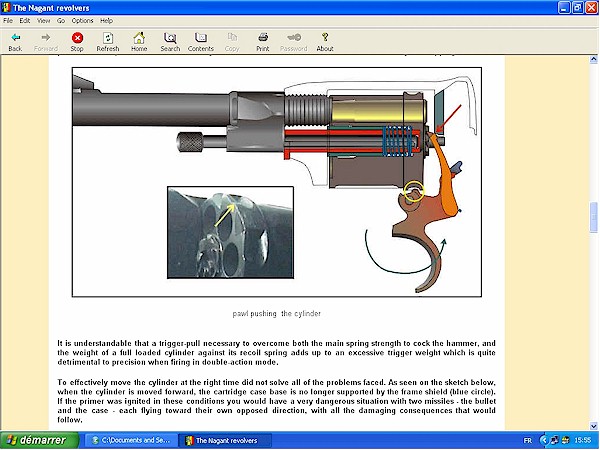Open the Help menu
Image resolution: width=600 pixels, height=450 pixels.
(106, 21)
